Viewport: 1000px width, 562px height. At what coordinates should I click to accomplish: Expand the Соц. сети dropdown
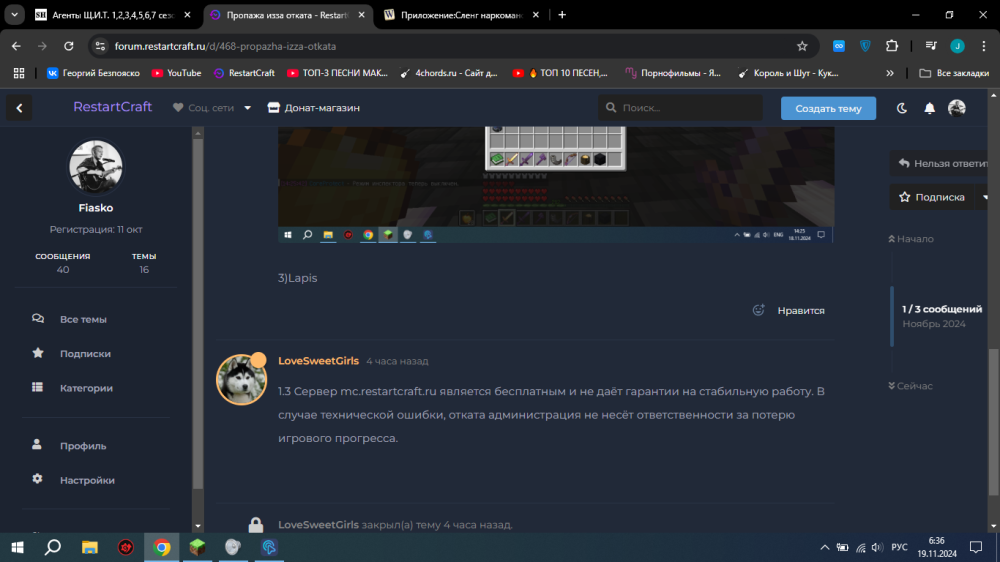(x=212, y=108)
